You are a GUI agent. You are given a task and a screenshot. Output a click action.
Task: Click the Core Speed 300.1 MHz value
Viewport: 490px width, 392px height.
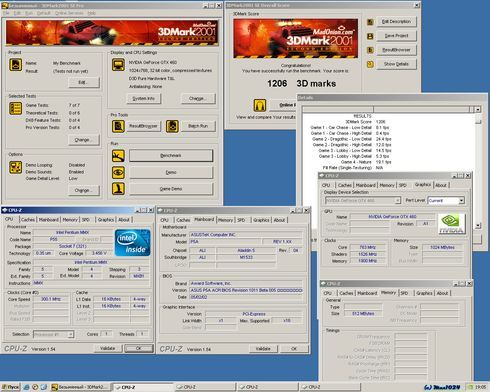[51, 299]
